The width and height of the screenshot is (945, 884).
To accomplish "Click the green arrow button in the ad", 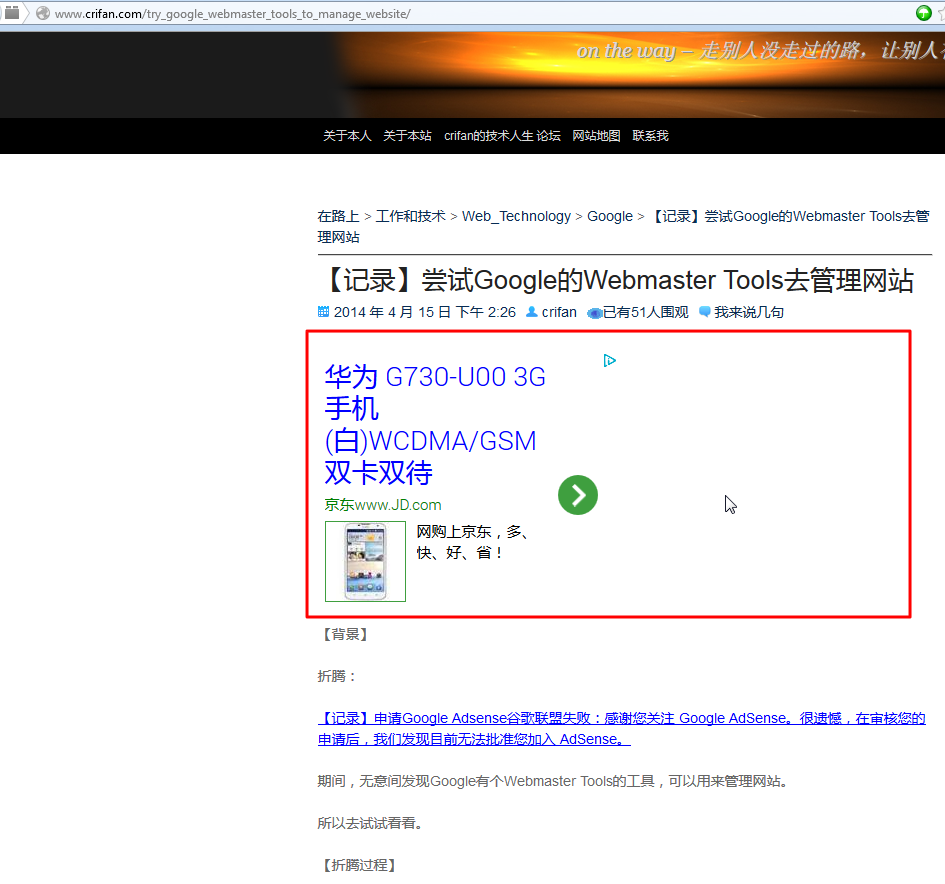I will click(x=577, y=495).
